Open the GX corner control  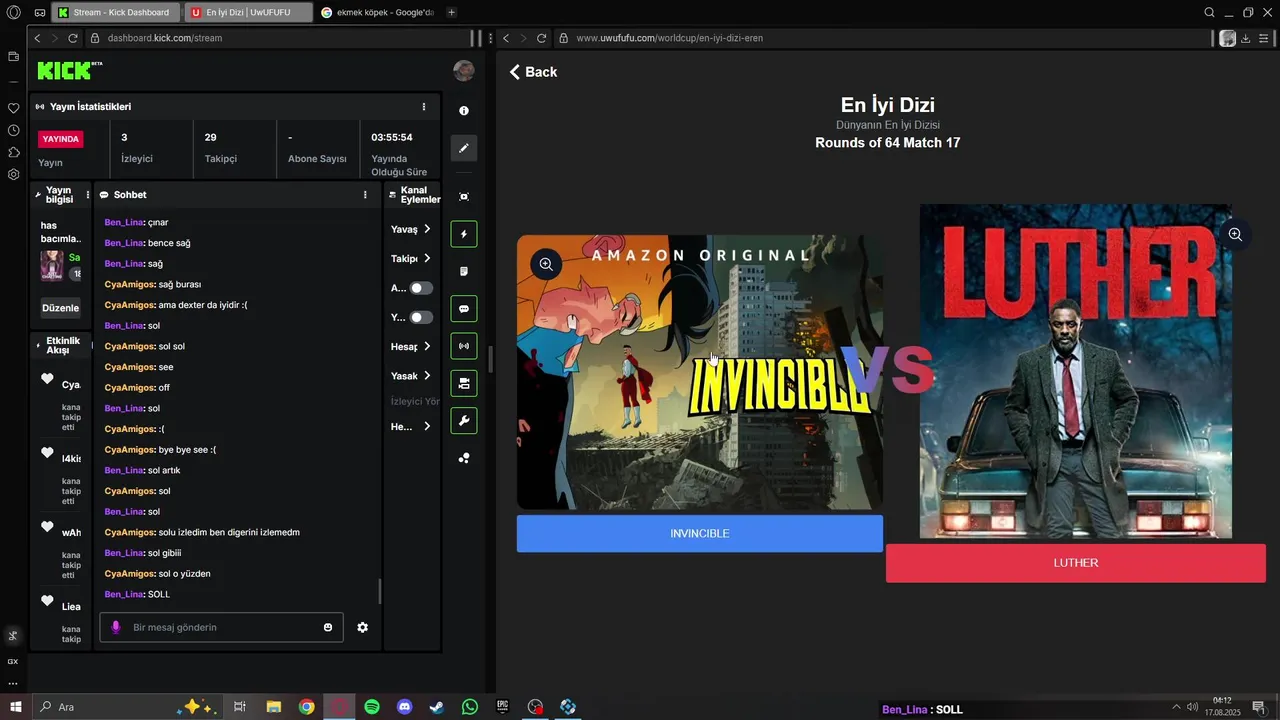tap(13, 661)
